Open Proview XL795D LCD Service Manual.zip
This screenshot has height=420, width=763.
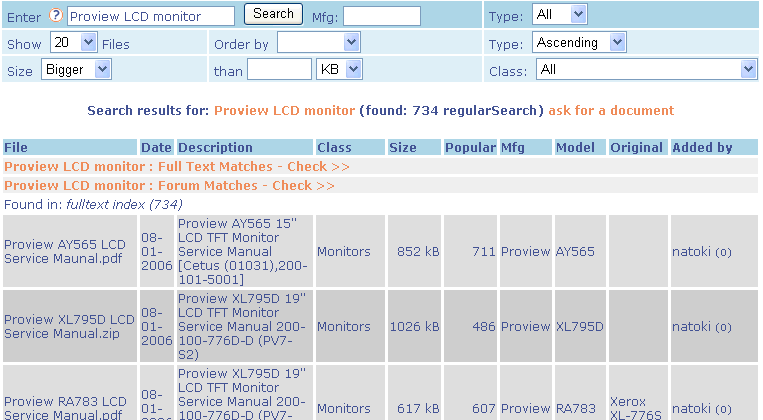coord(69,327)
